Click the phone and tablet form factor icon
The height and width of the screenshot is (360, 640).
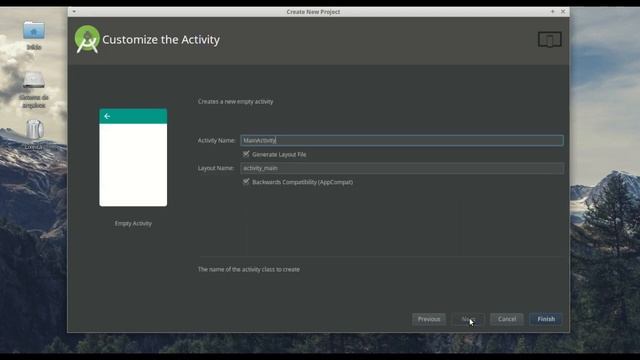coord(549,40)
